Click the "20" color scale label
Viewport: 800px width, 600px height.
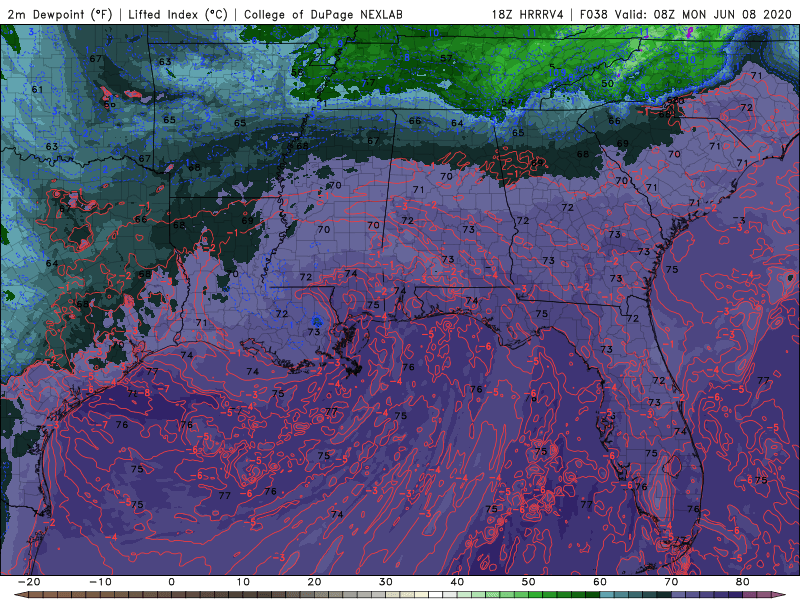(314, 582)
